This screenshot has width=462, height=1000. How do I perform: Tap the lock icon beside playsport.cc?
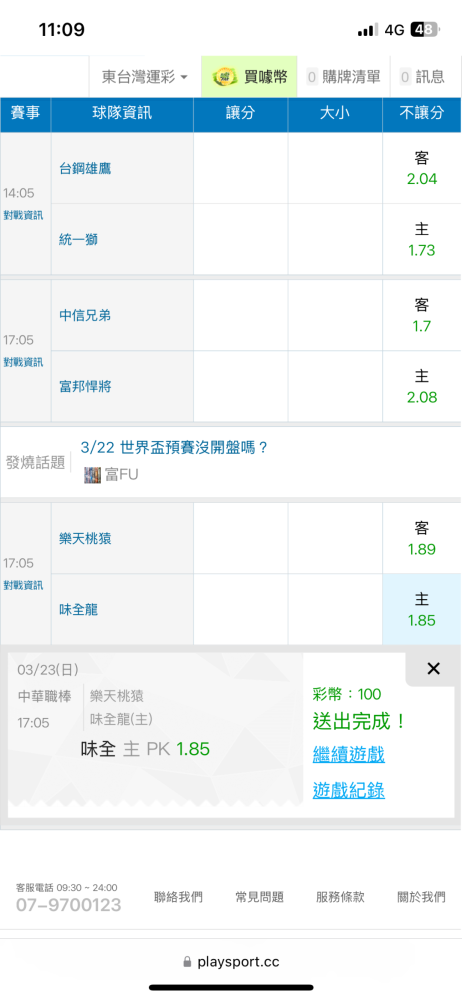tap(187, 961)
